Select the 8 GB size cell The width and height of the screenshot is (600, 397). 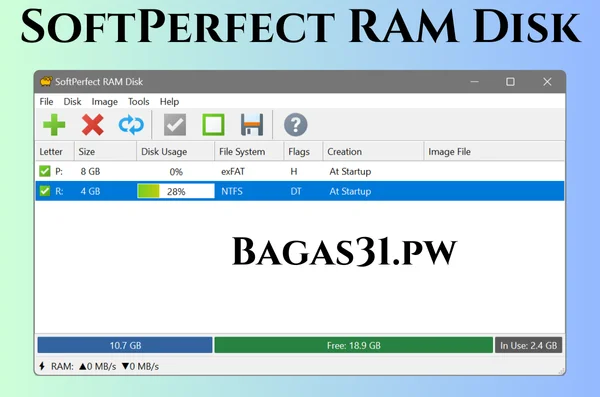[x=90, y=172]
